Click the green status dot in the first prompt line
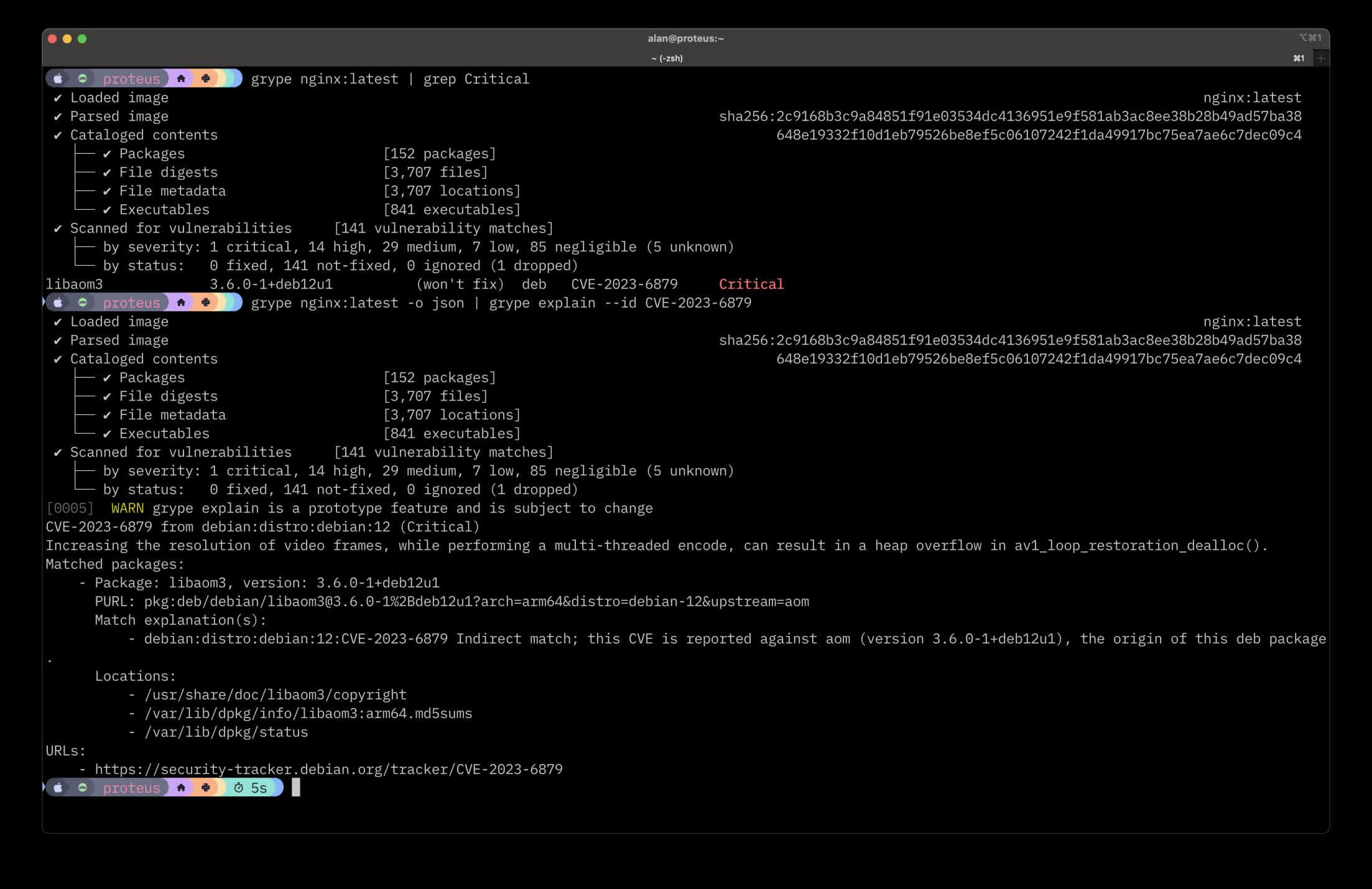 82,78
